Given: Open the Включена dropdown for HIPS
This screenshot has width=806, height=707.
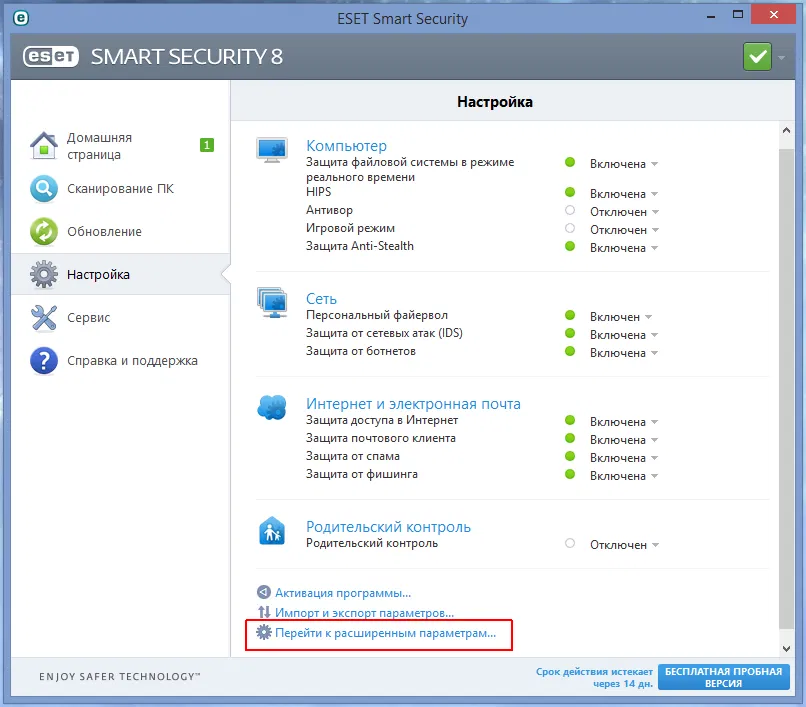Looking at the screenshot, I should pyautogui.click(x=624, y=194).
